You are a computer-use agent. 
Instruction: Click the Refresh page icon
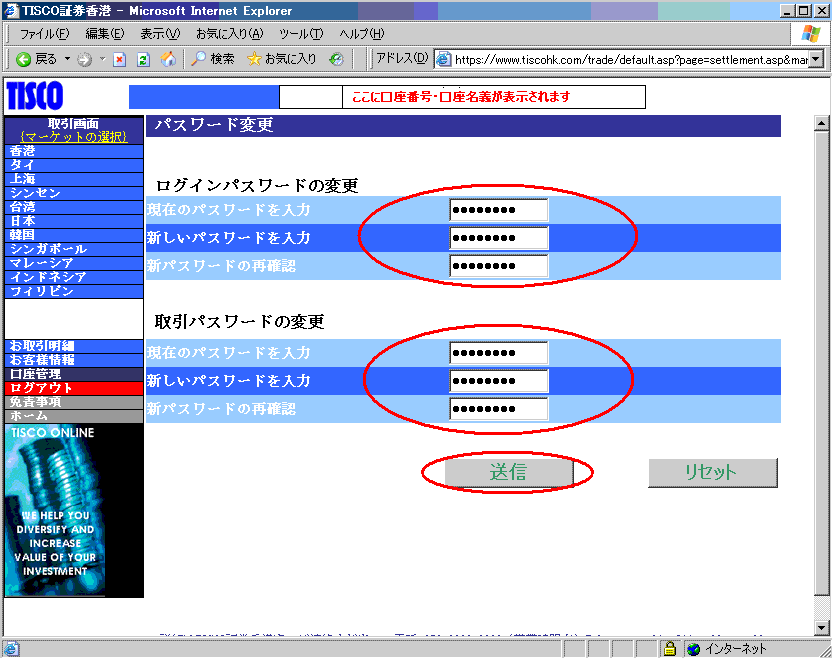point(143,59)
